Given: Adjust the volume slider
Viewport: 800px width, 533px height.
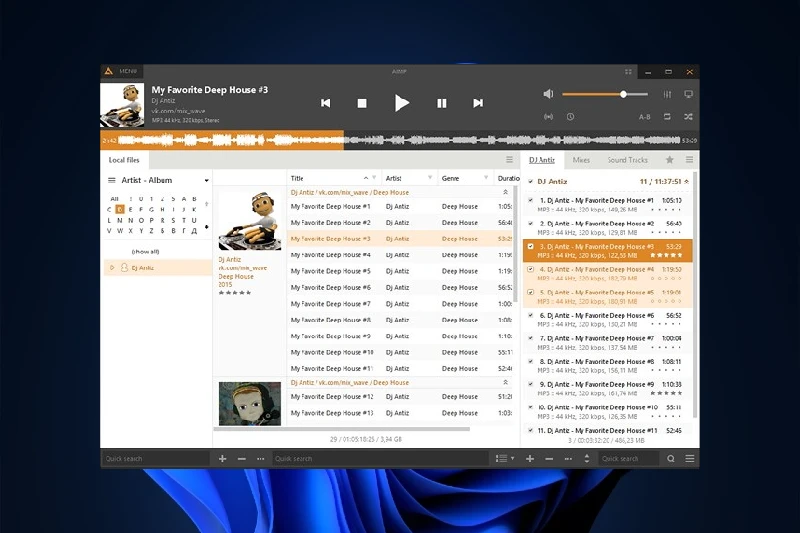Looking at the screenshot, I should (605, 94).
